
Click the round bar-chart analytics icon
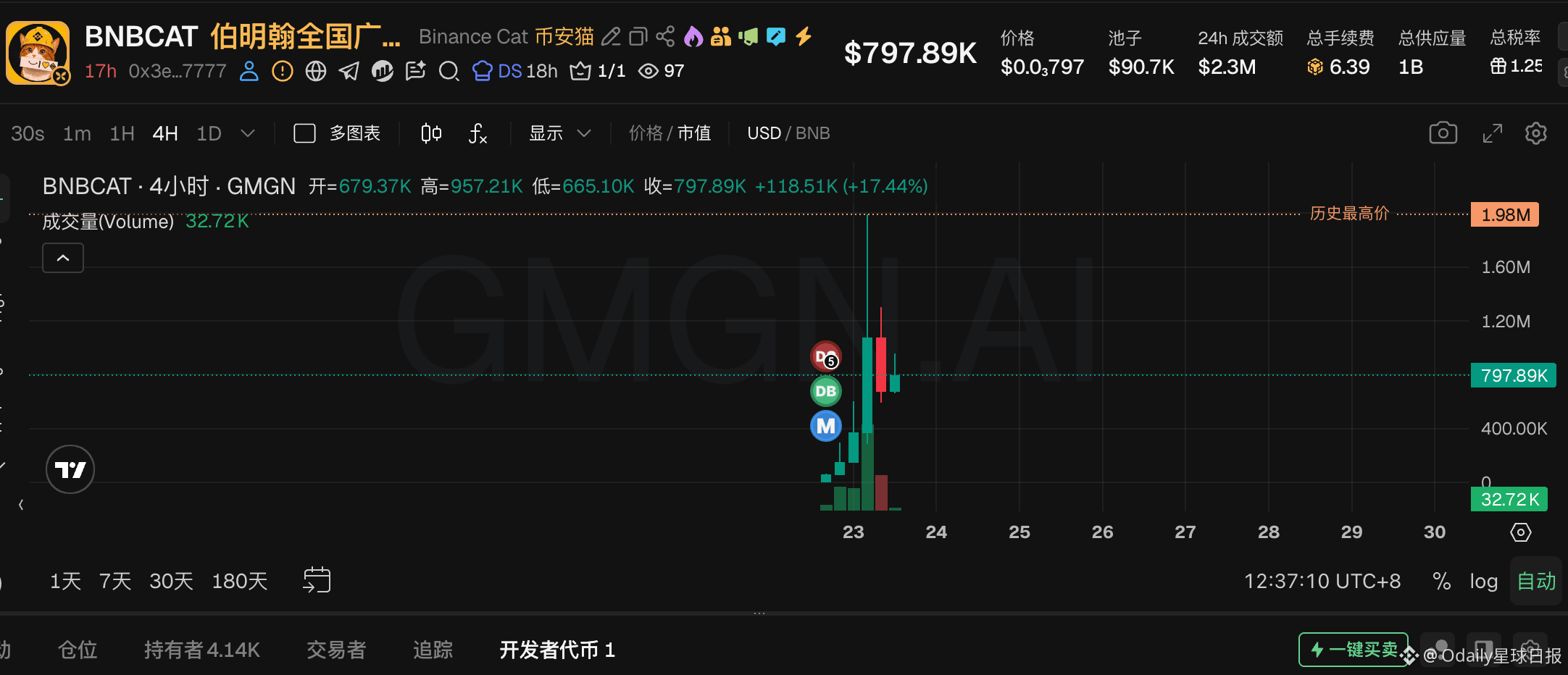(x=383, y=71)
